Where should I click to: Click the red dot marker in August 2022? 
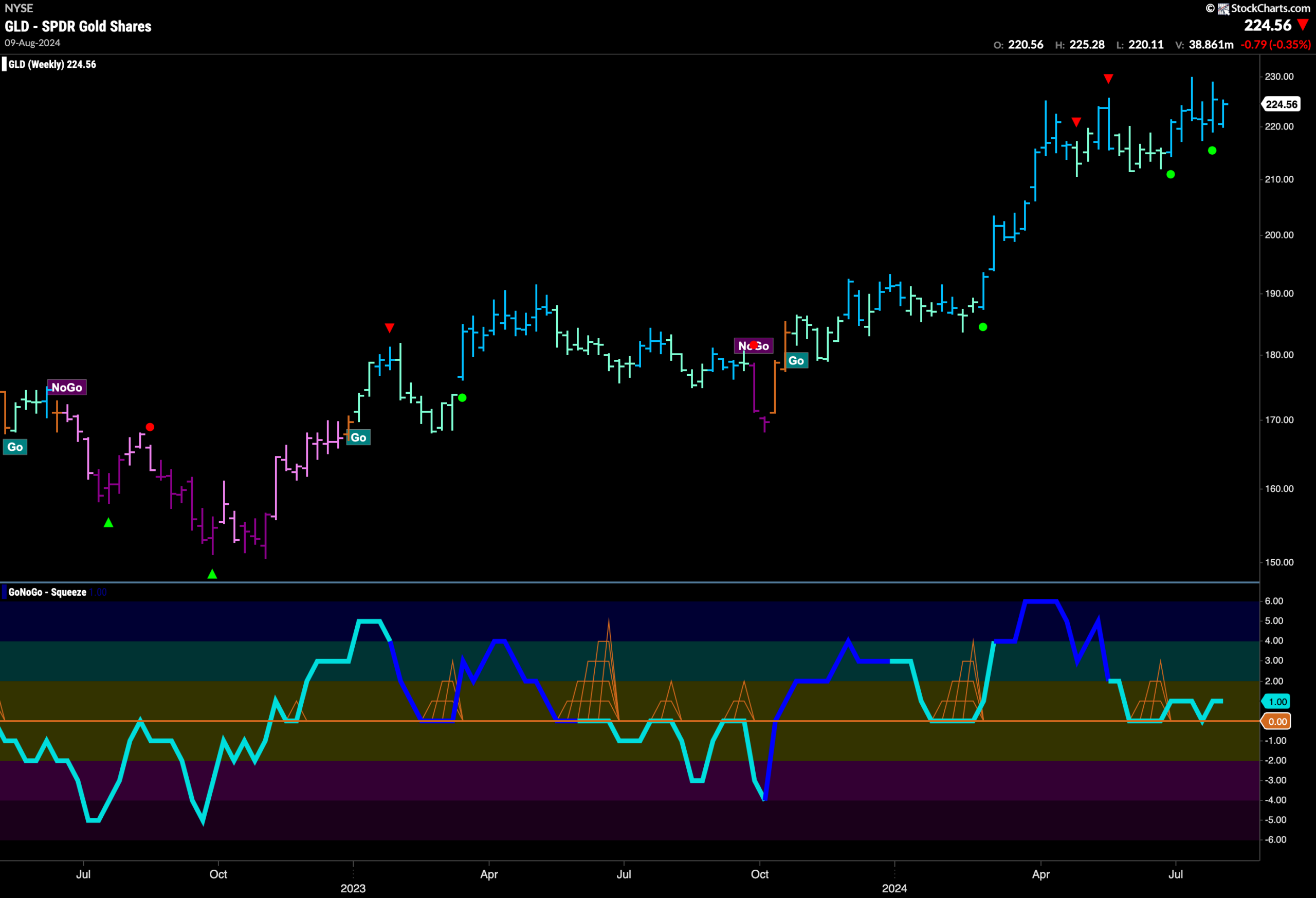(150, 427)
